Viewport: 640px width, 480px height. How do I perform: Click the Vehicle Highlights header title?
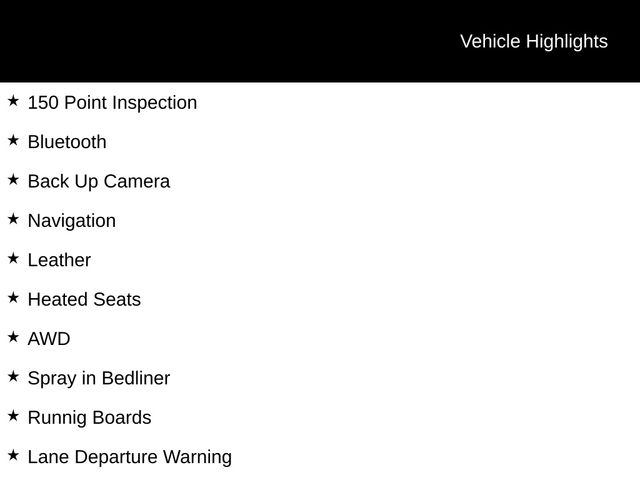tap(533, 41)
